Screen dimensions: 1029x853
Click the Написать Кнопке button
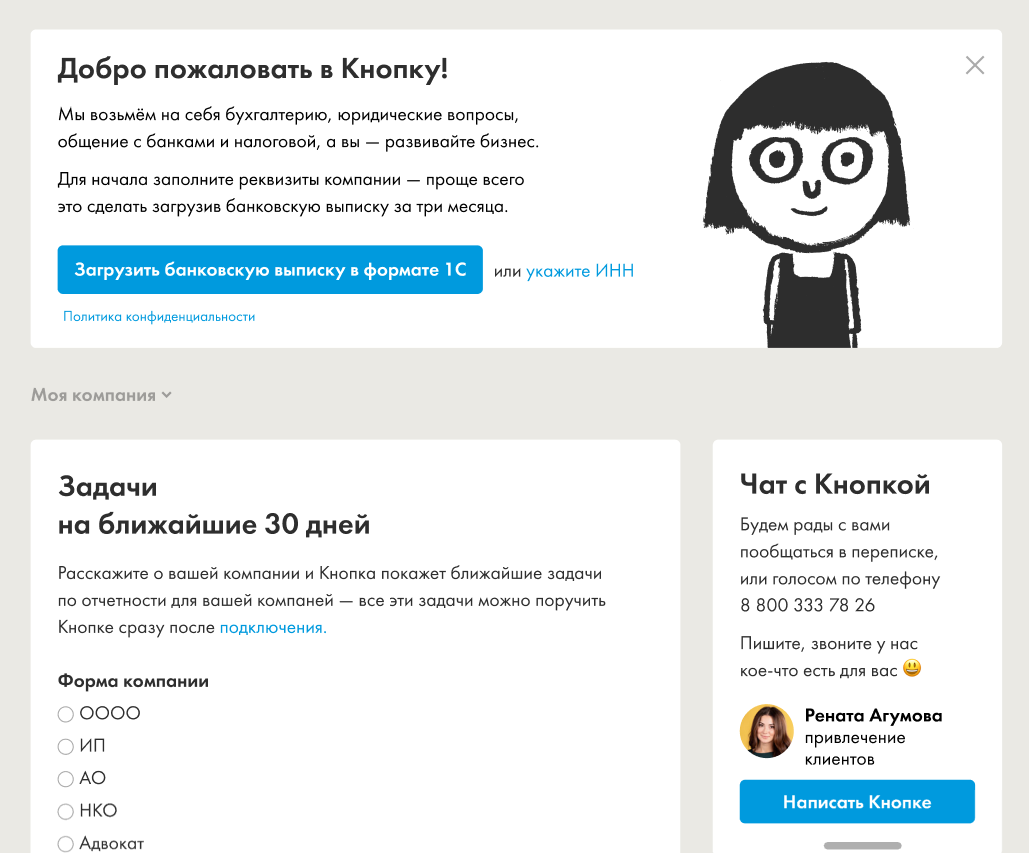coord(856,802)
